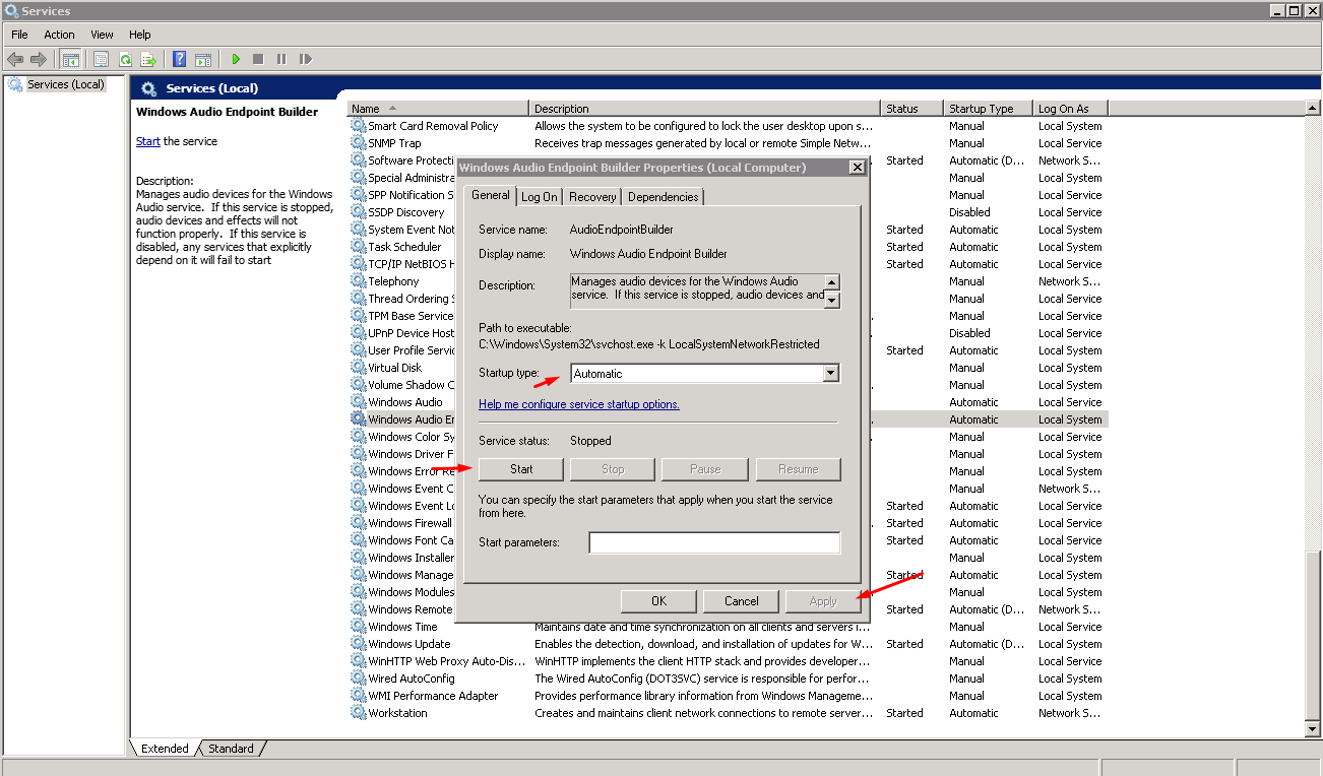This screenshot has width=1323, height=776.
Task: Select Services (Local) in the console tree
Action: click(65, 85)
